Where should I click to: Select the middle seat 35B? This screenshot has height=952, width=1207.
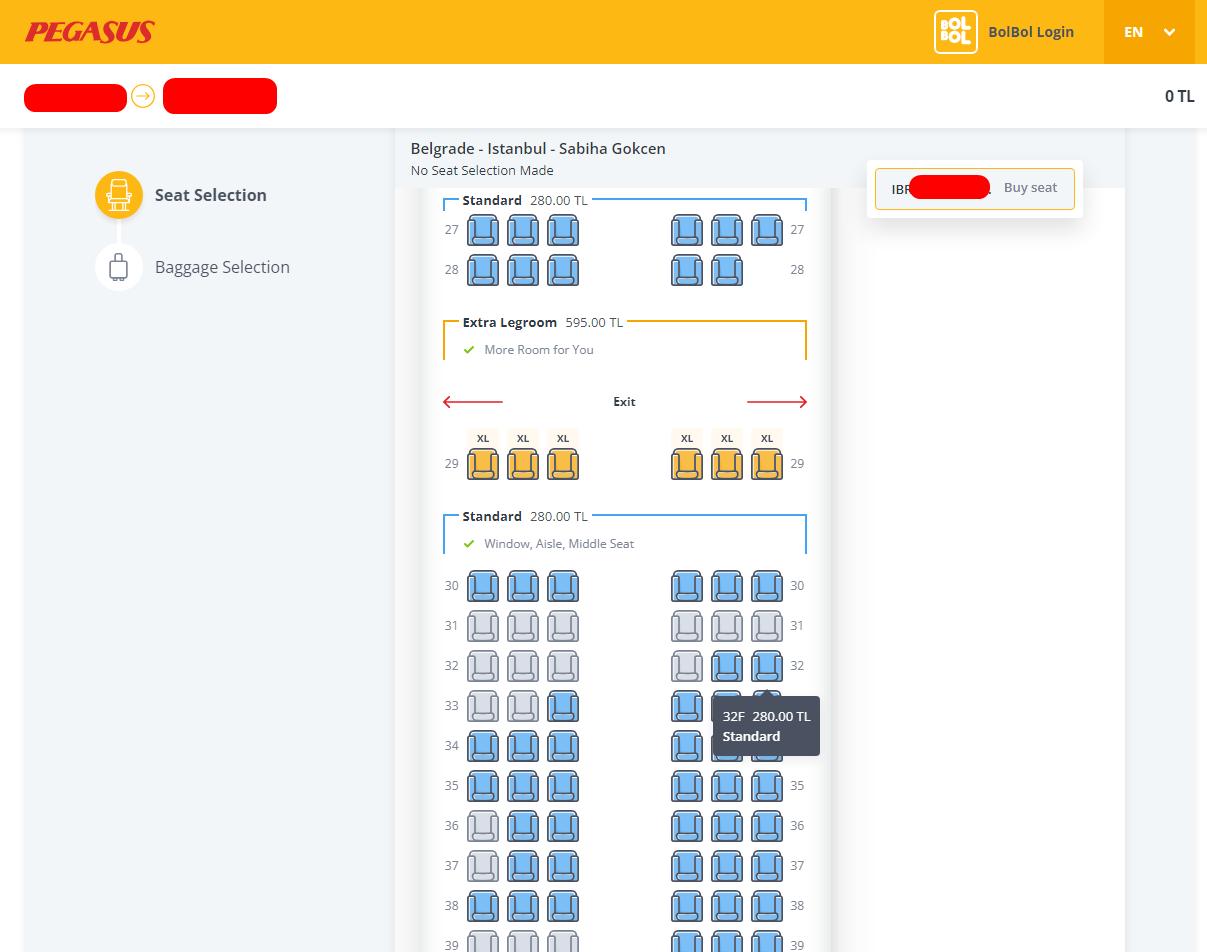523,786
